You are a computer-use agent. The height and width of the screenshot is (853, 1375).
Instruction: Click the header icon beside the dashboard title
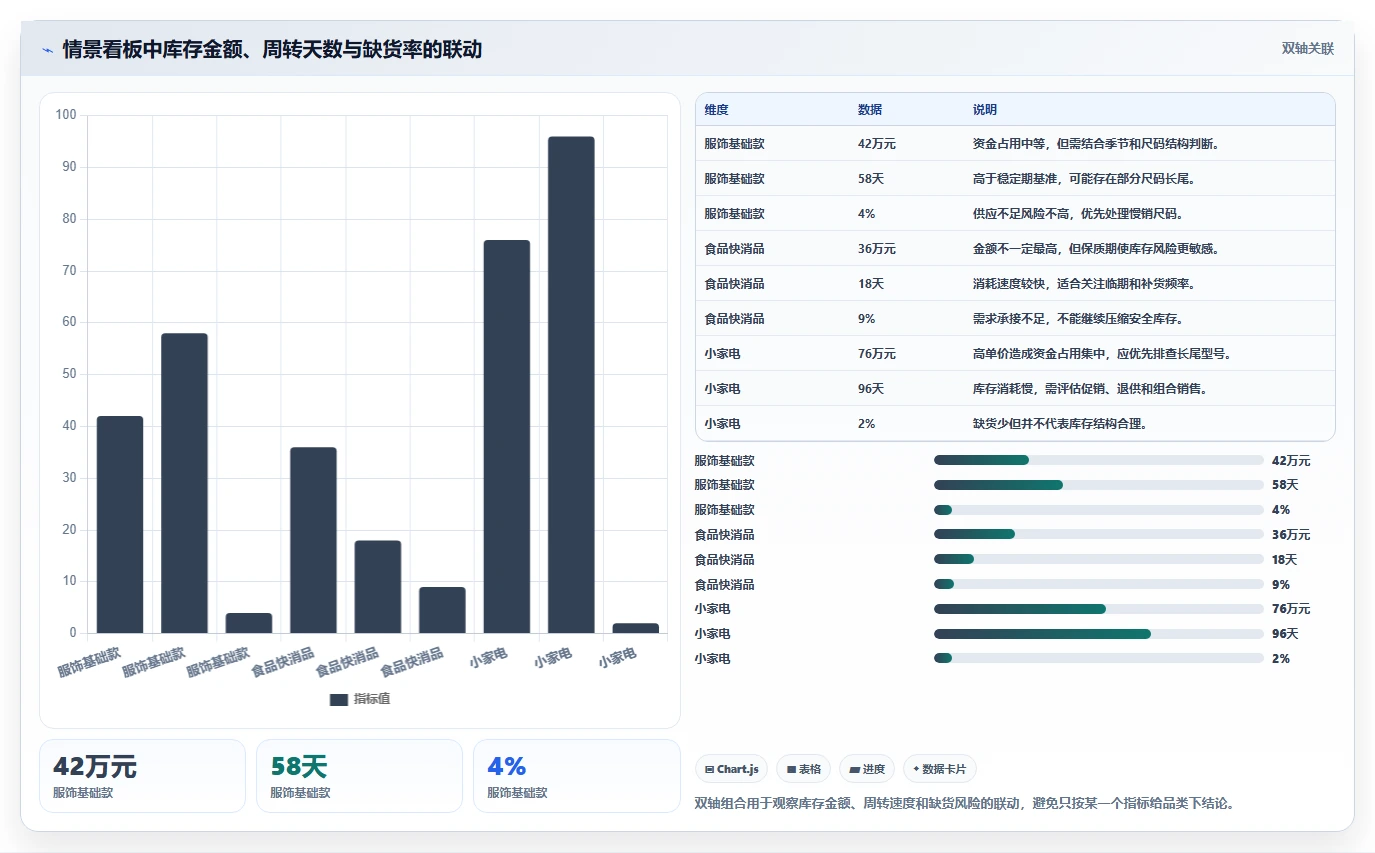coord(47,50)
